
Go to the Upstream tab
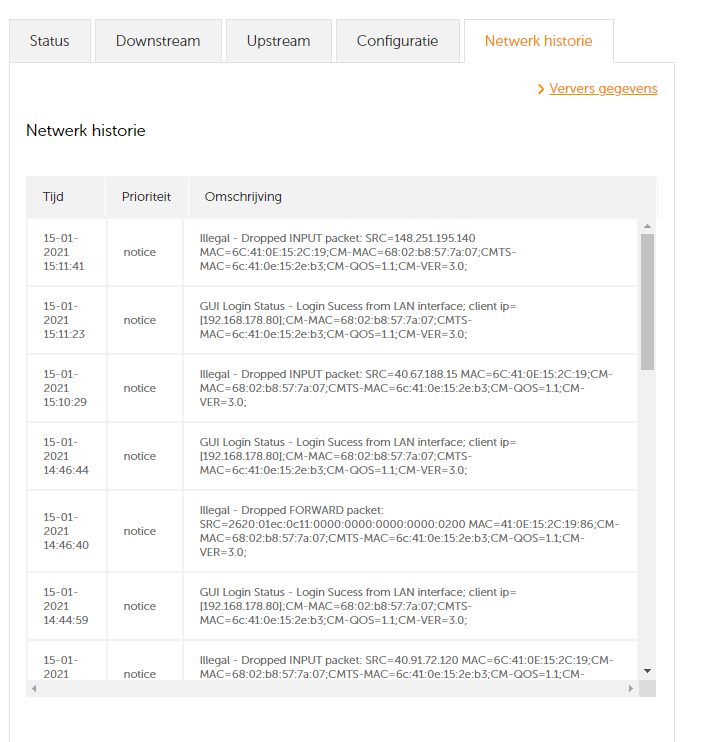278,41
